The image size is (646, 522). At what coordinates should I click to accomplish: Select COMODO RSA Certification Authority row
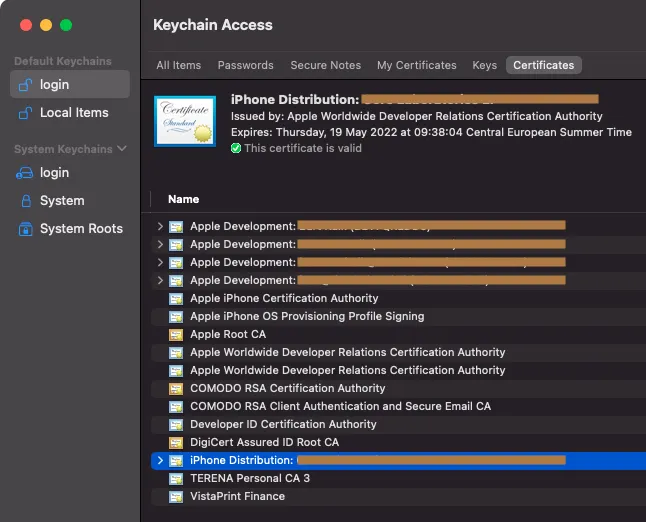[x=287, y=388]
